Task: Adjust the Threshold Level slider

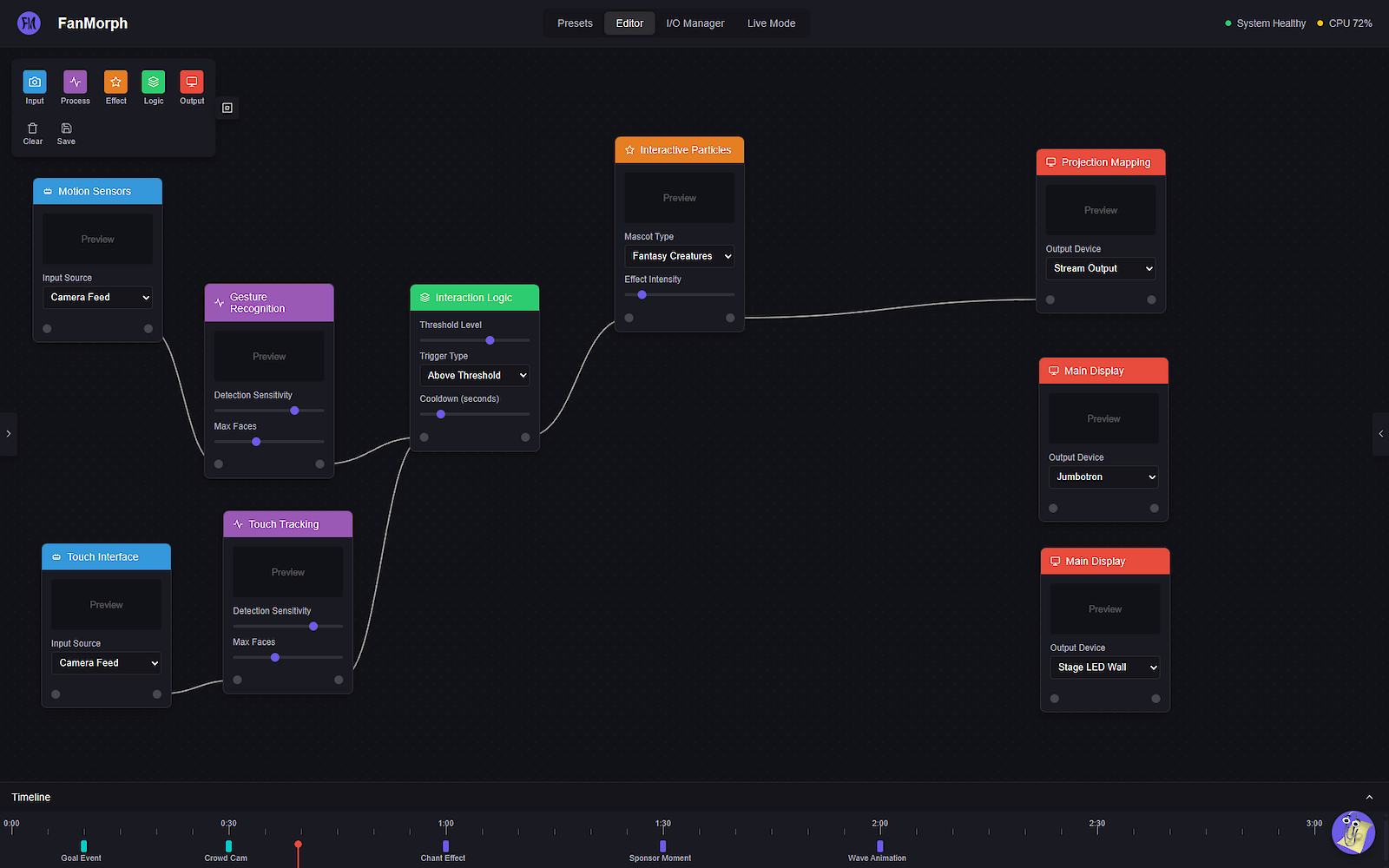Action: click(x=490, y=340)
